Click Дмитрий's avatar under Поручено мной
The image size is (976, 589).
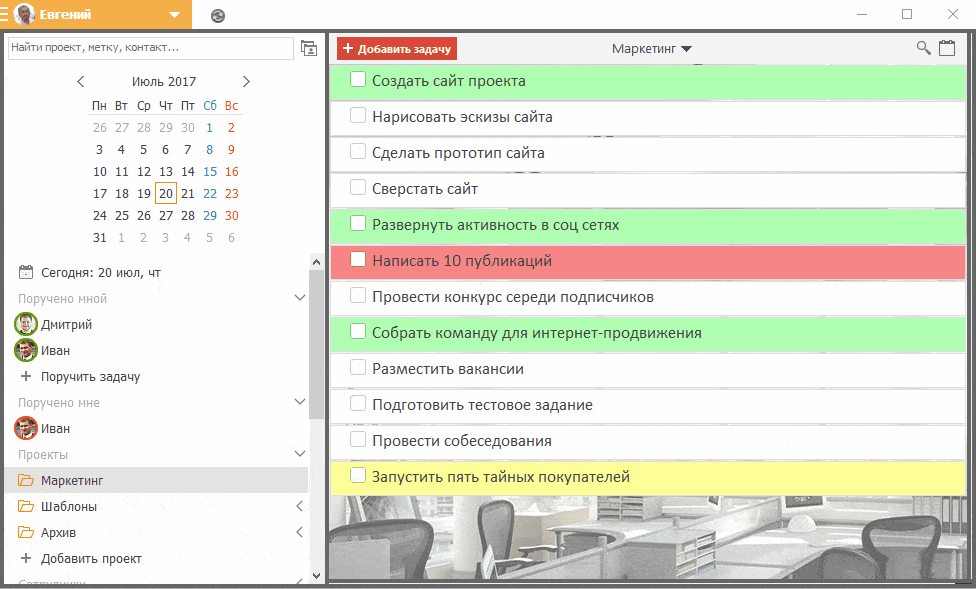tap(25, 324)
